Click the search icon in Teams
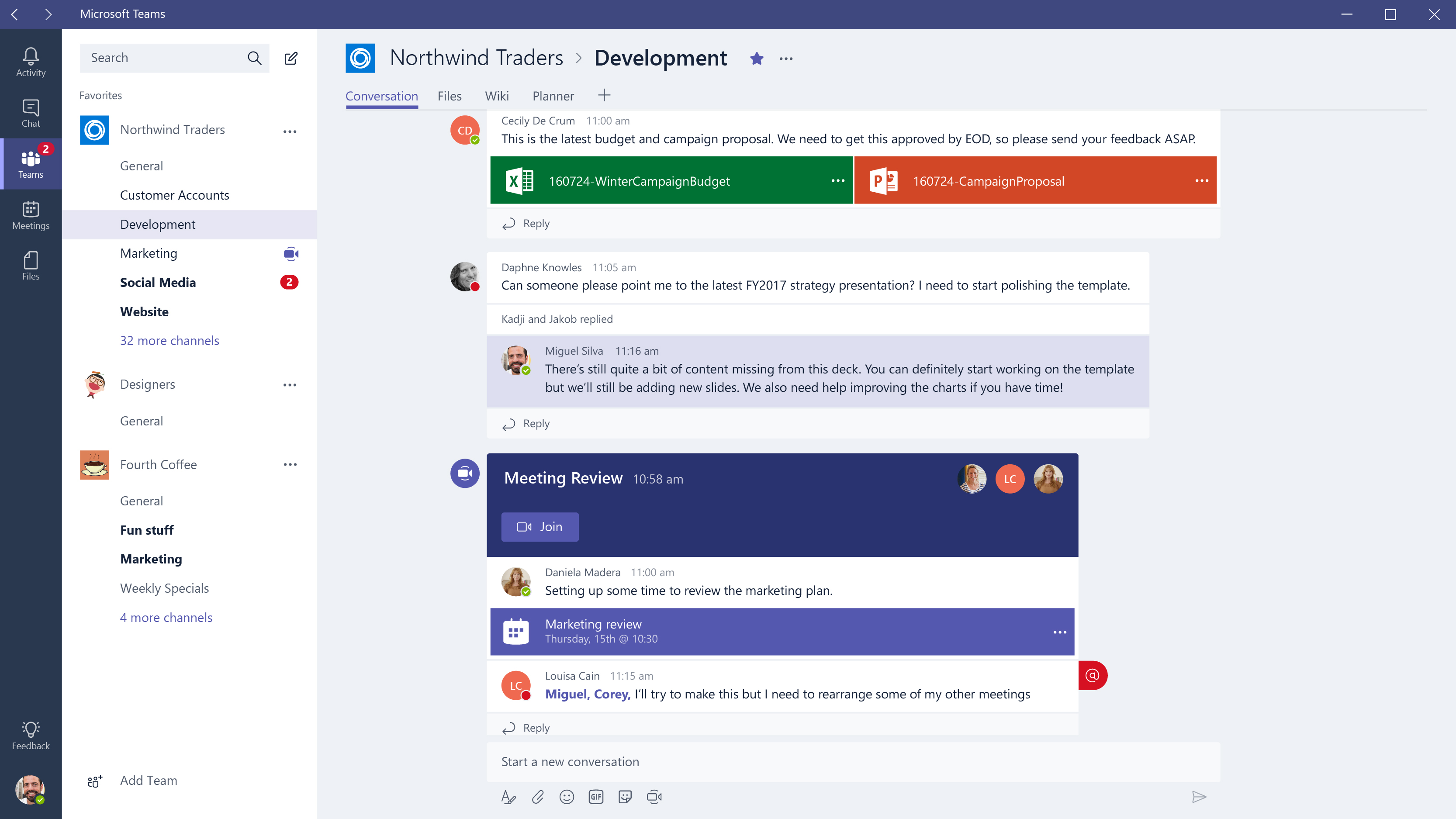The image size is (1456, 819). tap(255, 57)
